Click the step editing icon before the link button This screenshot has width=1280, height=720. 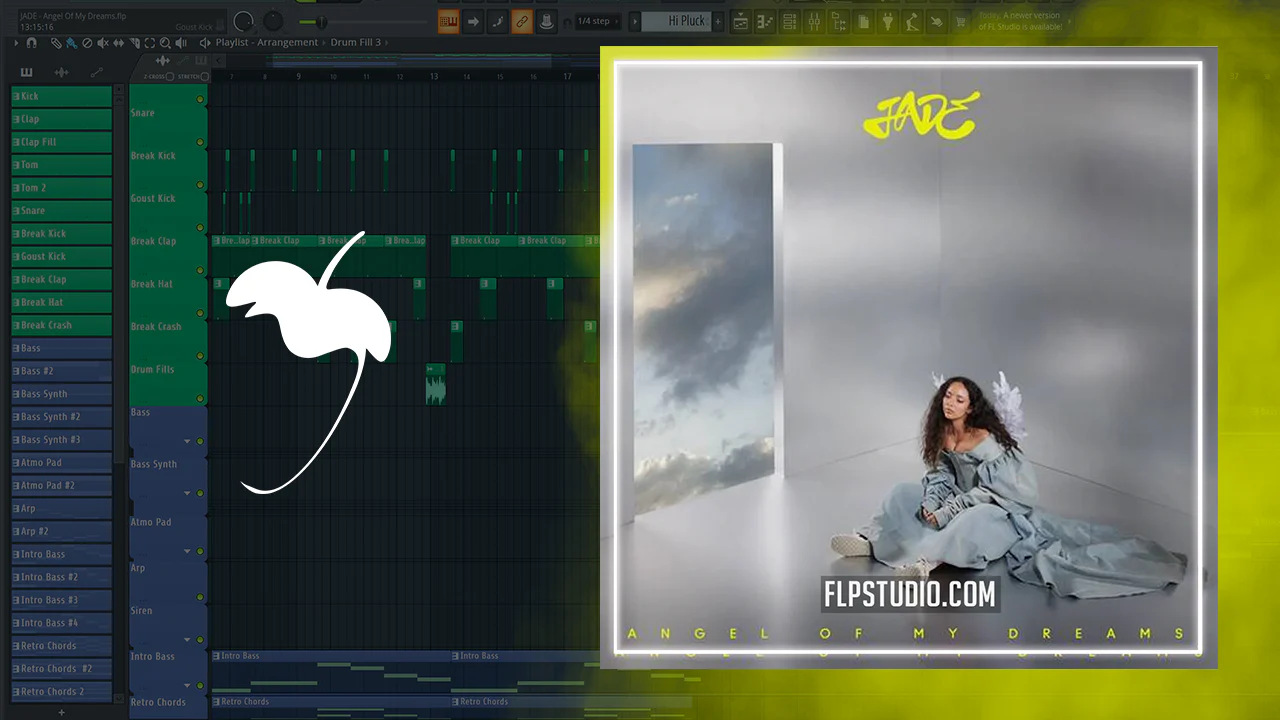point(497,21)
